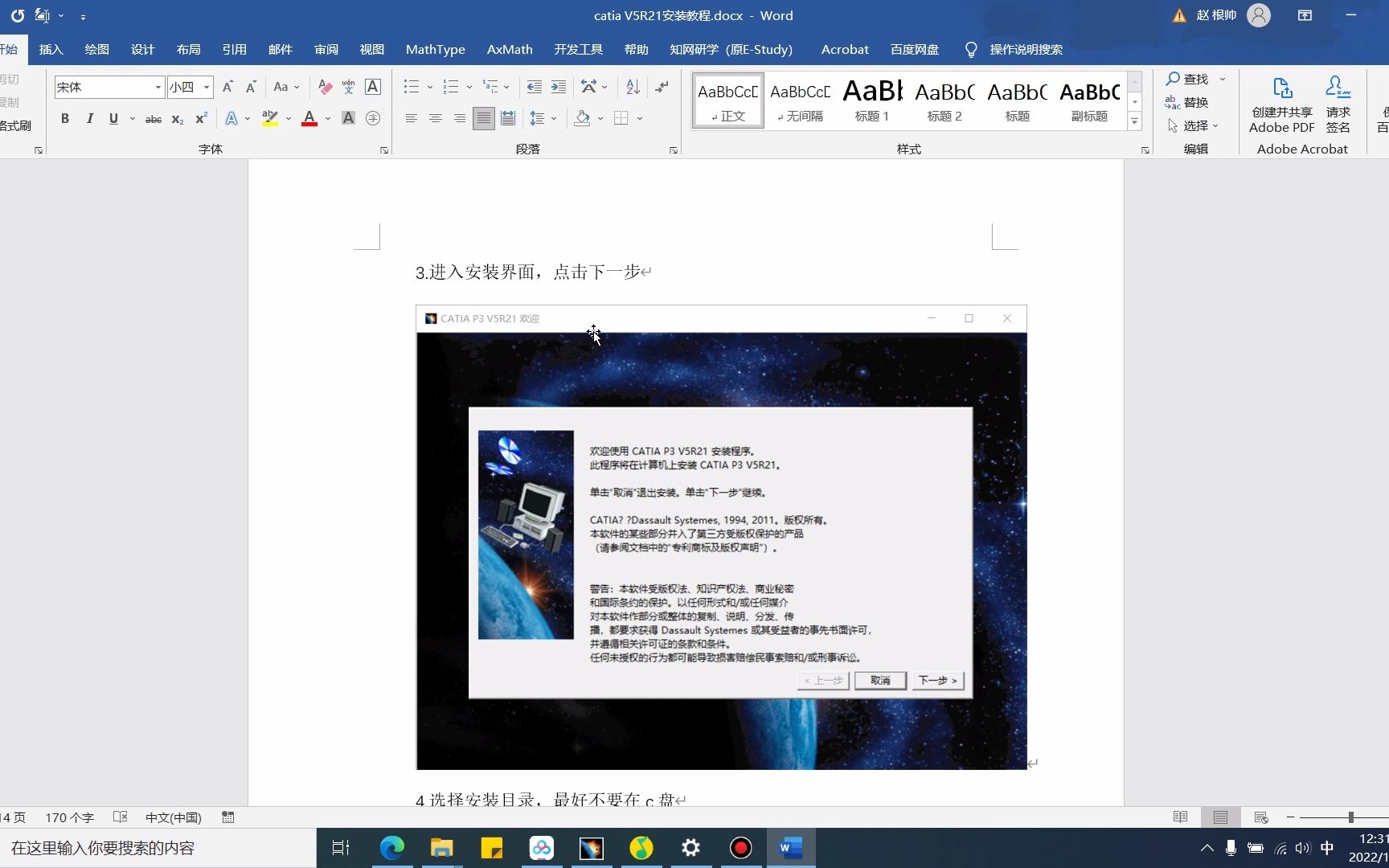Expand the styles gallery

click(1134, 122)
